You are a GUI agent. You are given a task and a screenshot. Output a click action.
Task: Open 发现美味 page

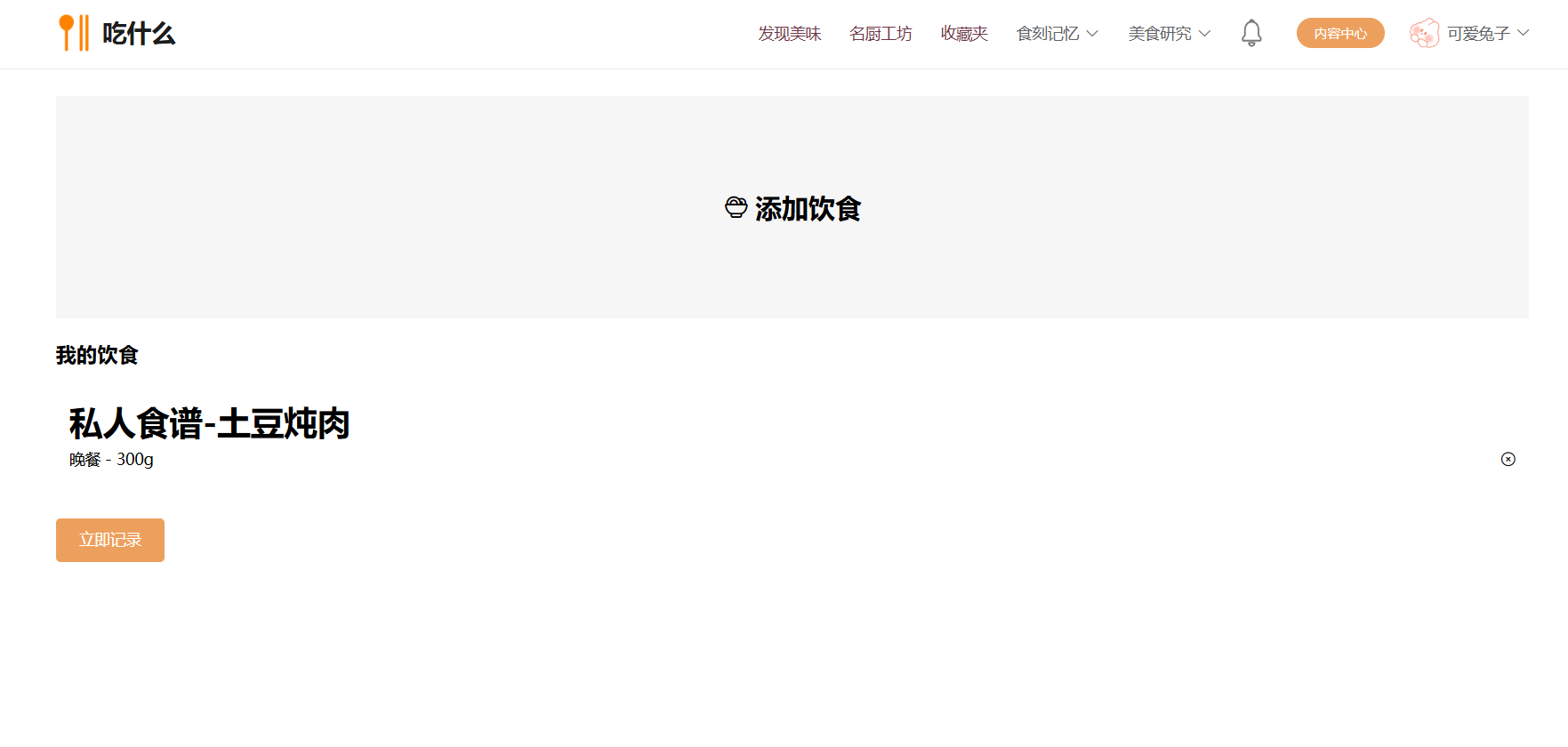click(x=790, y=34)
